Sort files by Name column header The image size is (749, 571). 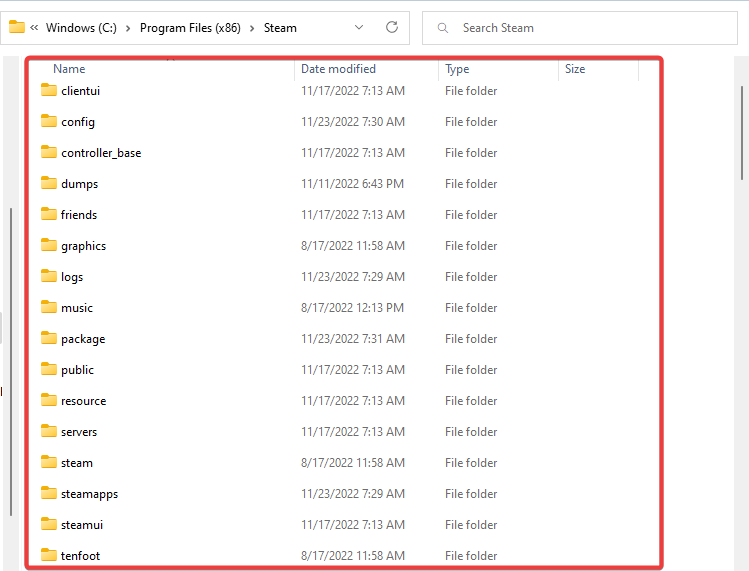(x=69, y=69)
